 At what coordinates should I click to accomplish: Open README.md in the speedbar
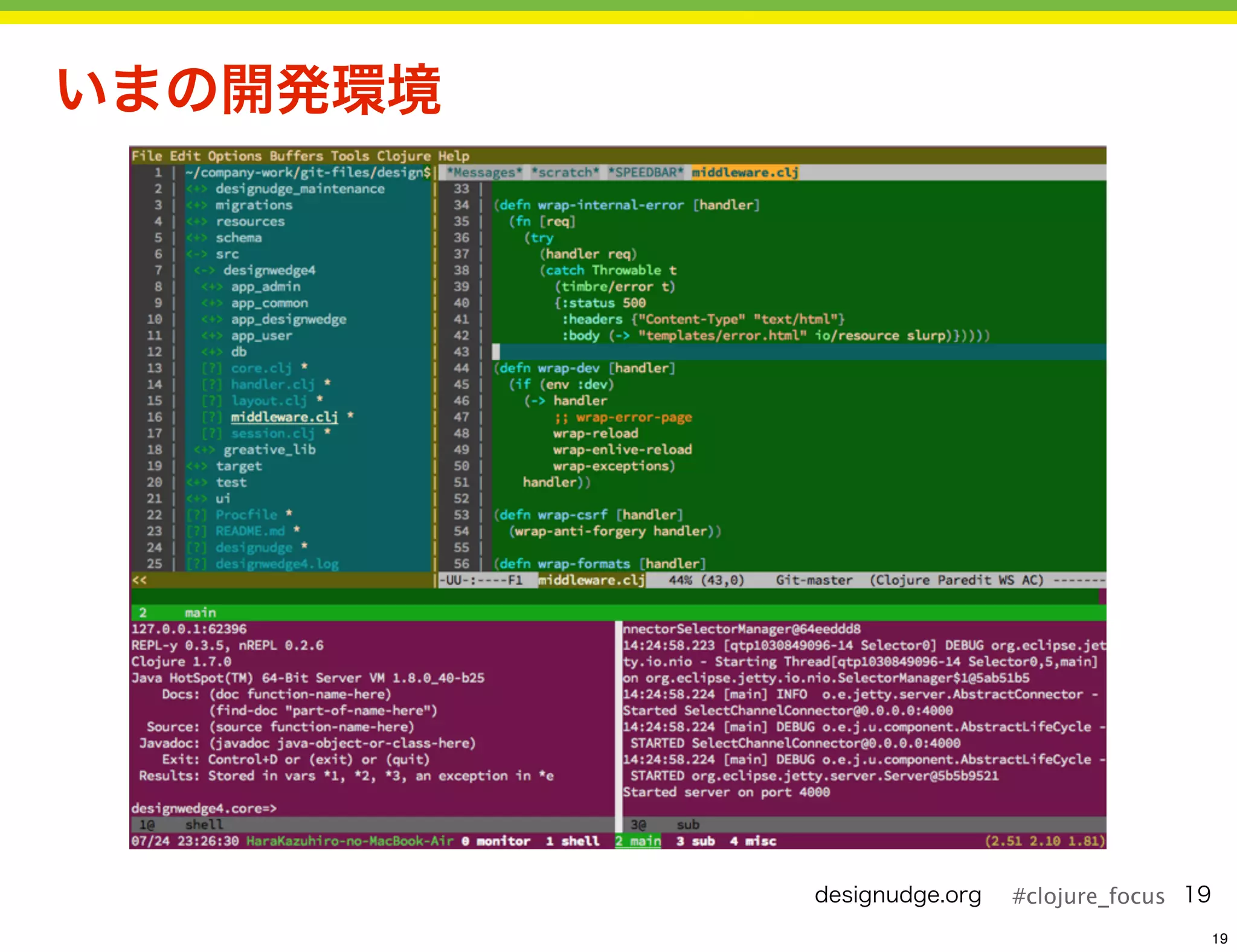[x=249, y=531]
